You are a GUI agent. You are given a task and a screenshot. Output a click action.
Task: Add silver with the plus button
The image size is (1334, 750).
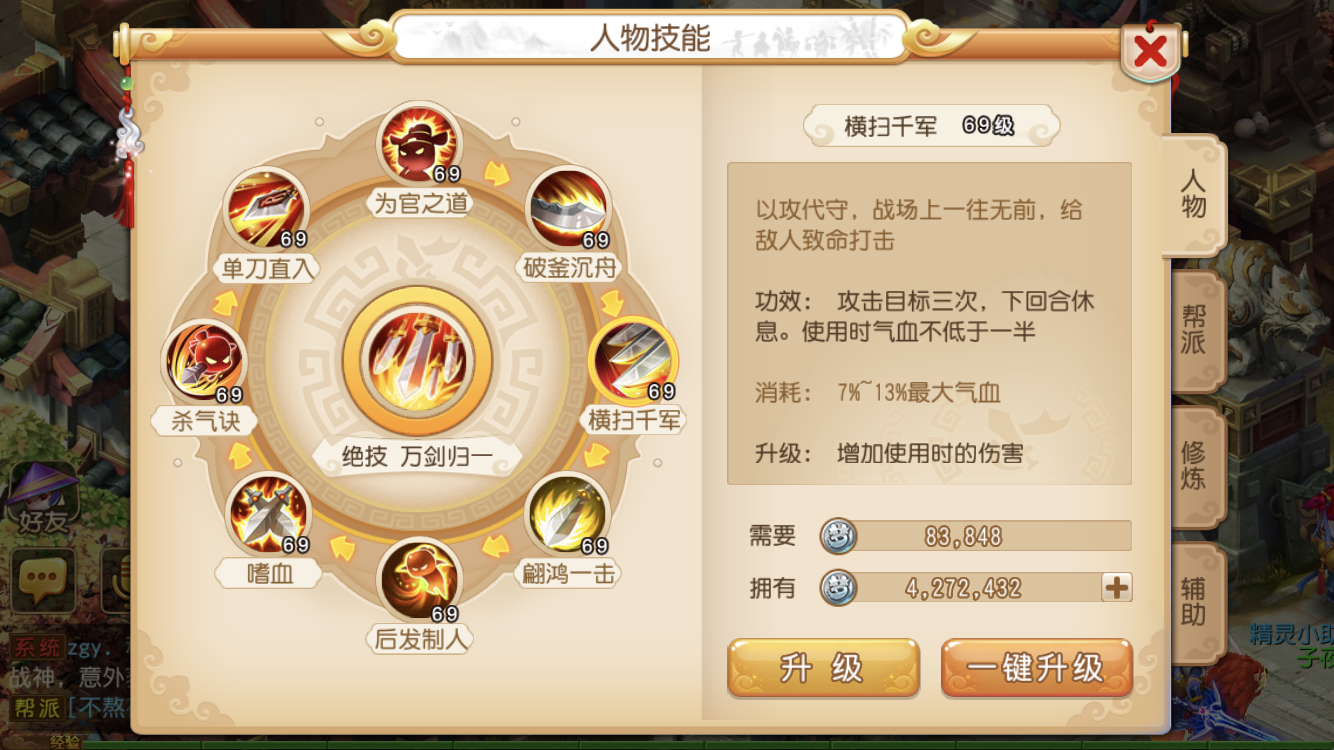click(x=1117, y=588)
